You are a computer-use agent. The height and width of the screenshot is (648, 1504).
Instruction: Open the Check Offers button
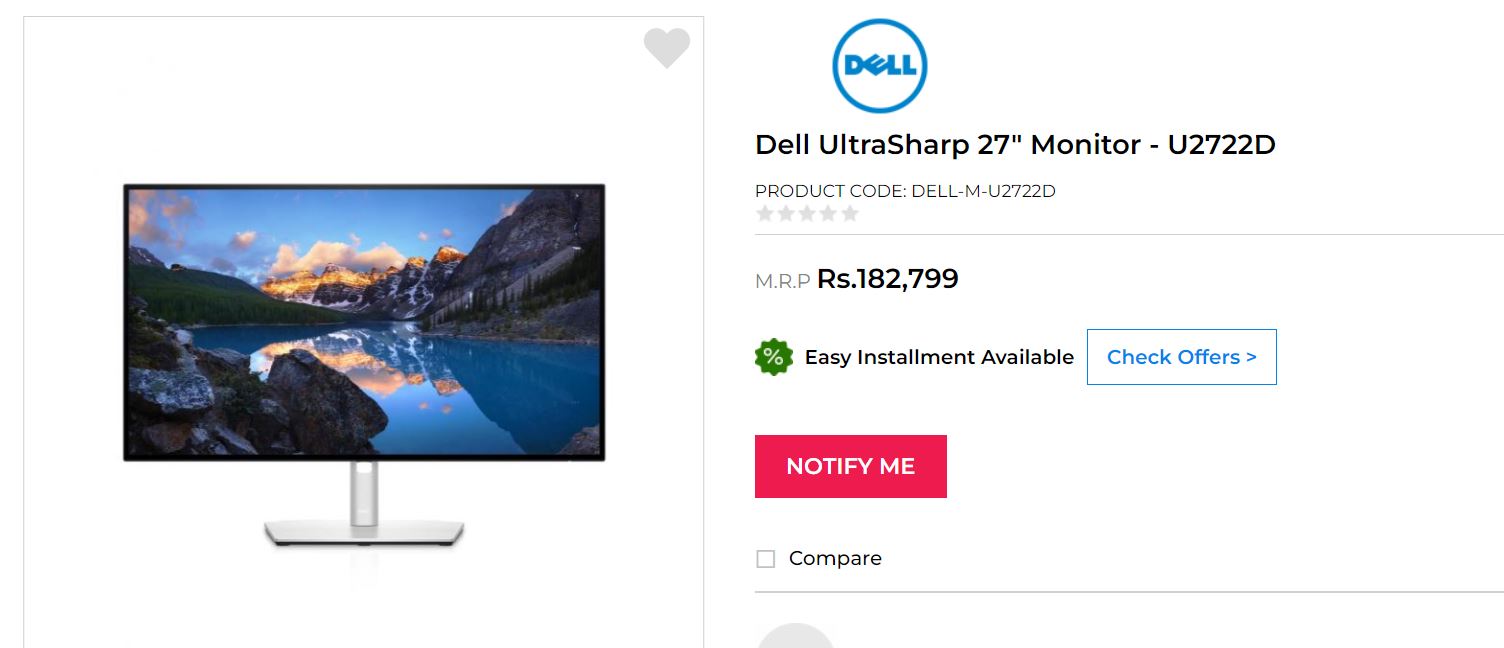point(1181,357)
